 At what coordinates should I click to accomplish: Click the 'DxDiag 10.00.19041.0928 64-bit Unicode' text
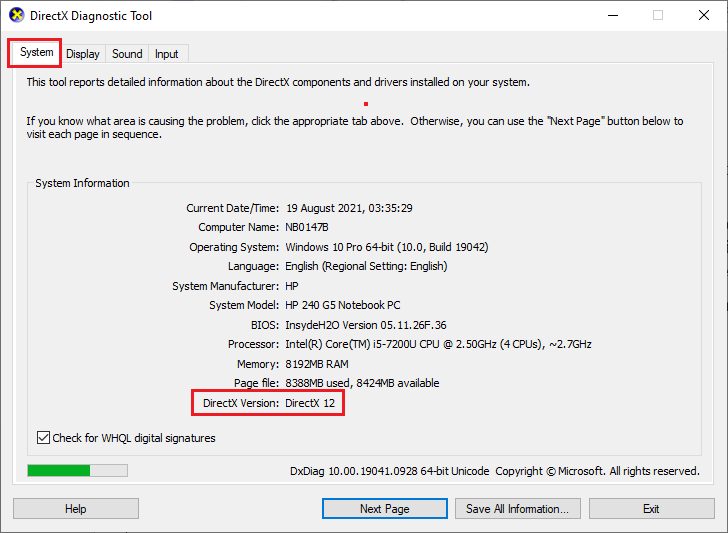tap(390, 471)
